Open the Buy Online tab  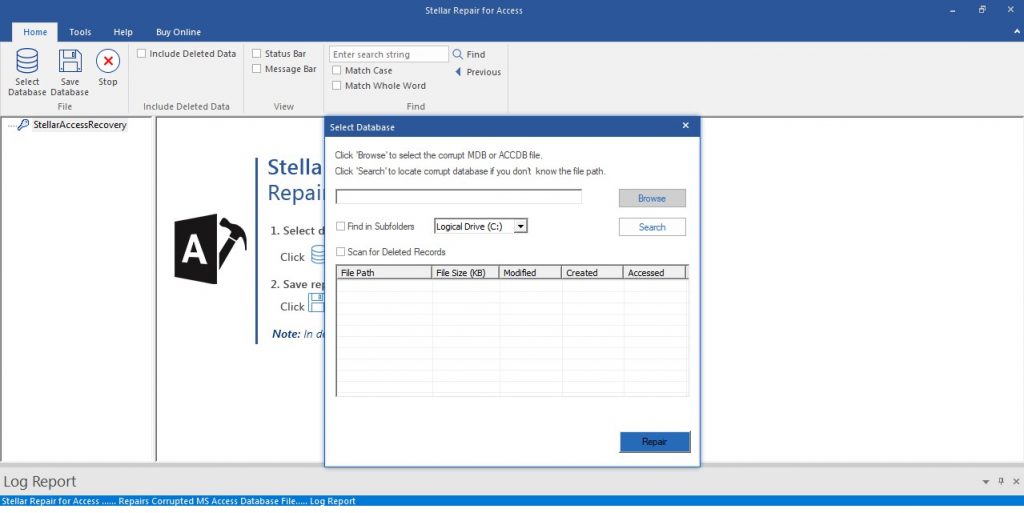tap(178, 32)
